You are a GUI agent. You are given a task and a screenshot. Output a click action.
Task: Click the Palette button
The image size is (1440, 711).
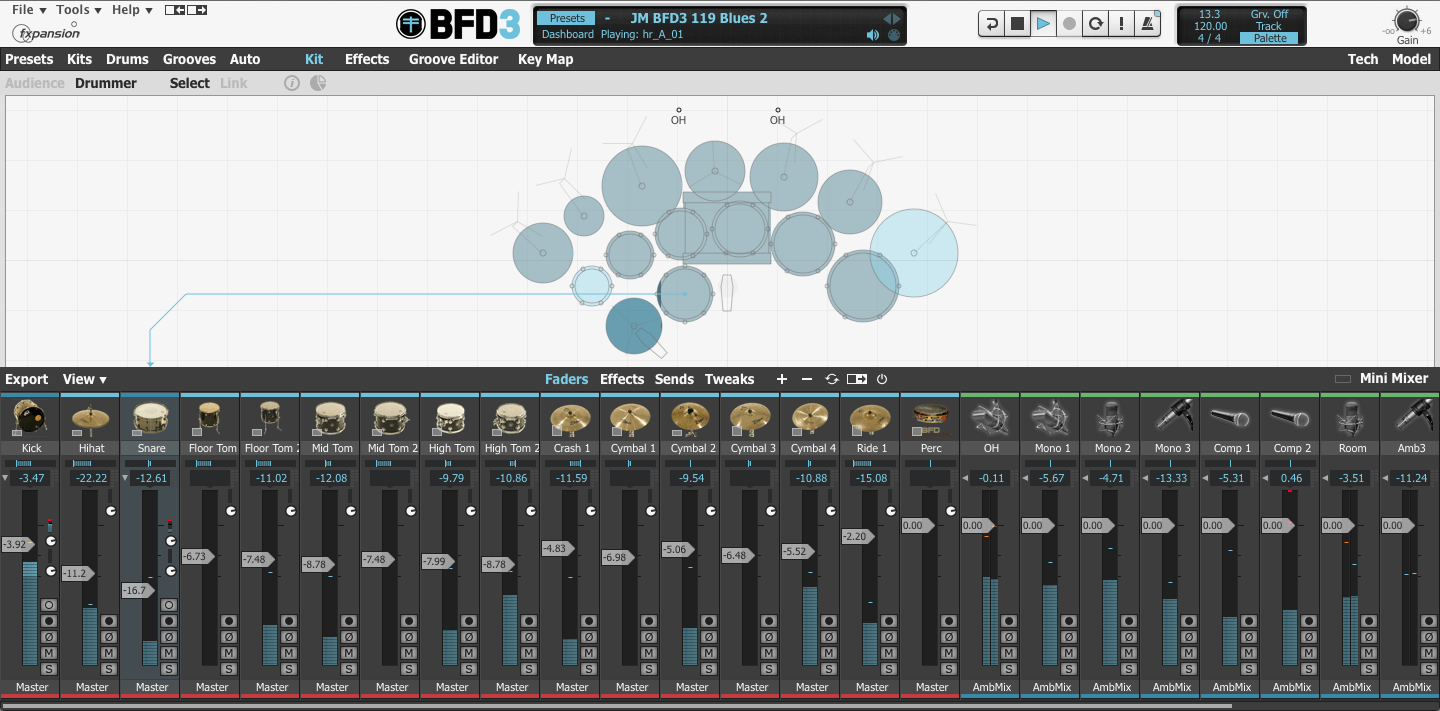1270,38
